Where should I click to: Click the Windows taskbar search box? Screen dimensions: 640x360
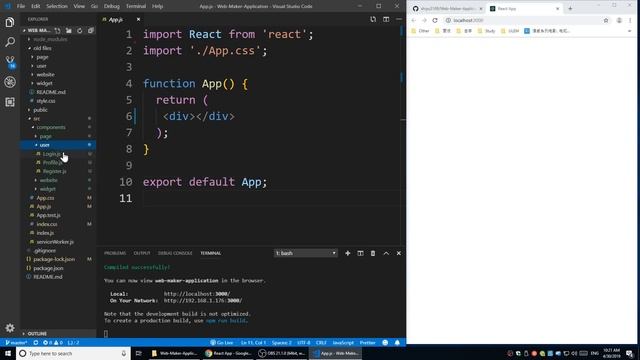(73, 353)
